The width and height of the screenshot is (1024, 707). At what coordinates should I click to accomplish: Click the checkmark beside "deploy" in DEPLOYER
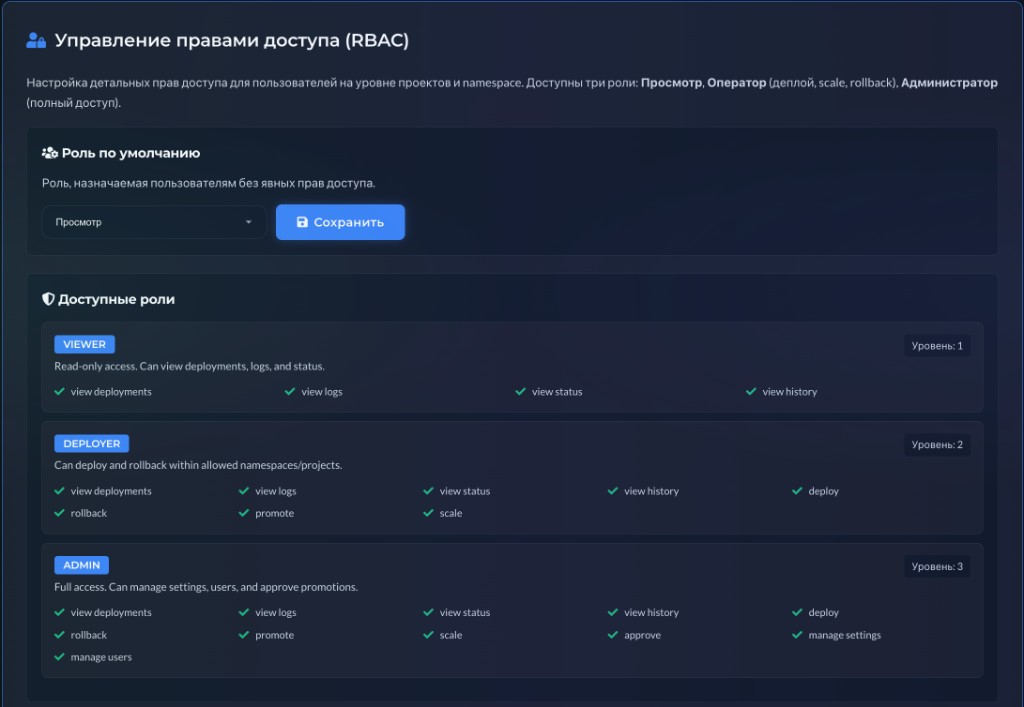[x=798, y=491]
